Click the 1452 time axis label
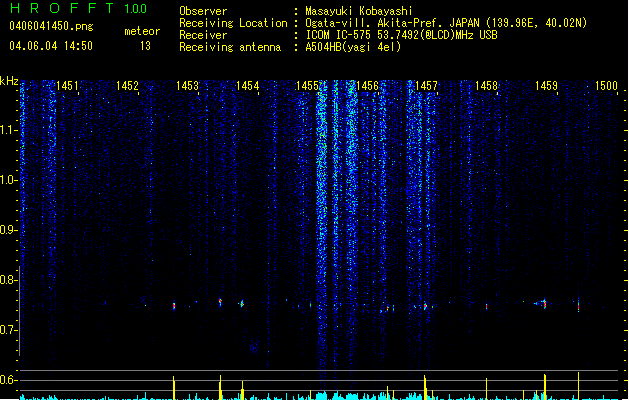629x400 pixels. [x=127, y=85]
